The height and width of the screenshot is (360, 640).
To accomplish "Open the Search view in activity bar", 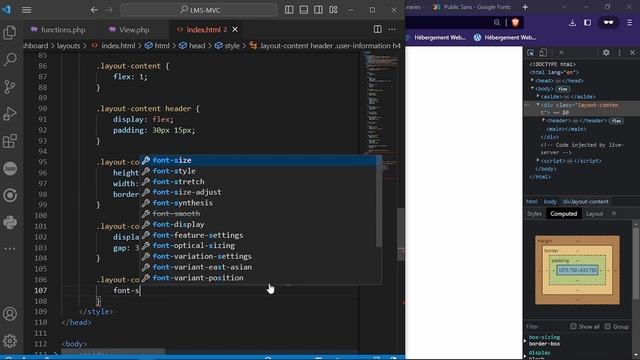I will coord(9,60).
